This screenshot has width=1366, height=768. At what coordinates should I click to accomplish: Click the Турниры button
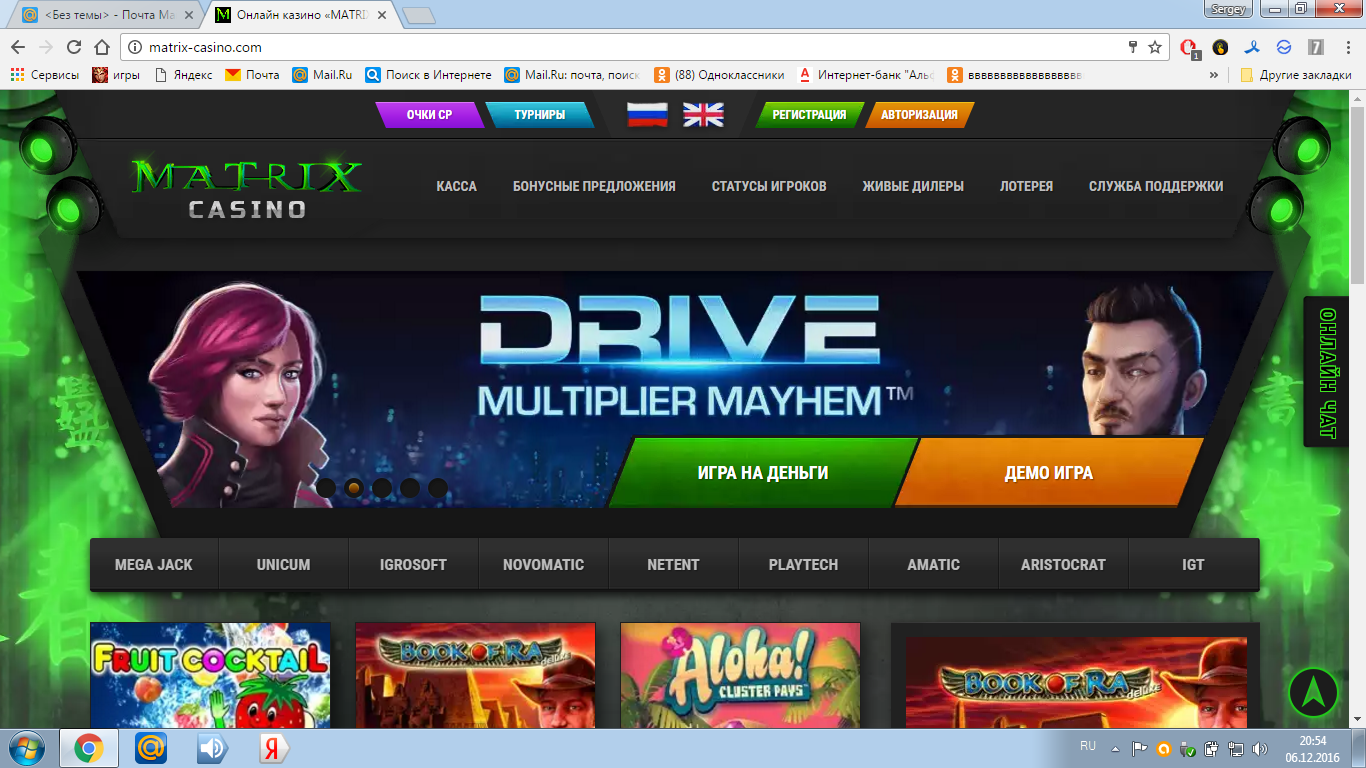[540, 115]
